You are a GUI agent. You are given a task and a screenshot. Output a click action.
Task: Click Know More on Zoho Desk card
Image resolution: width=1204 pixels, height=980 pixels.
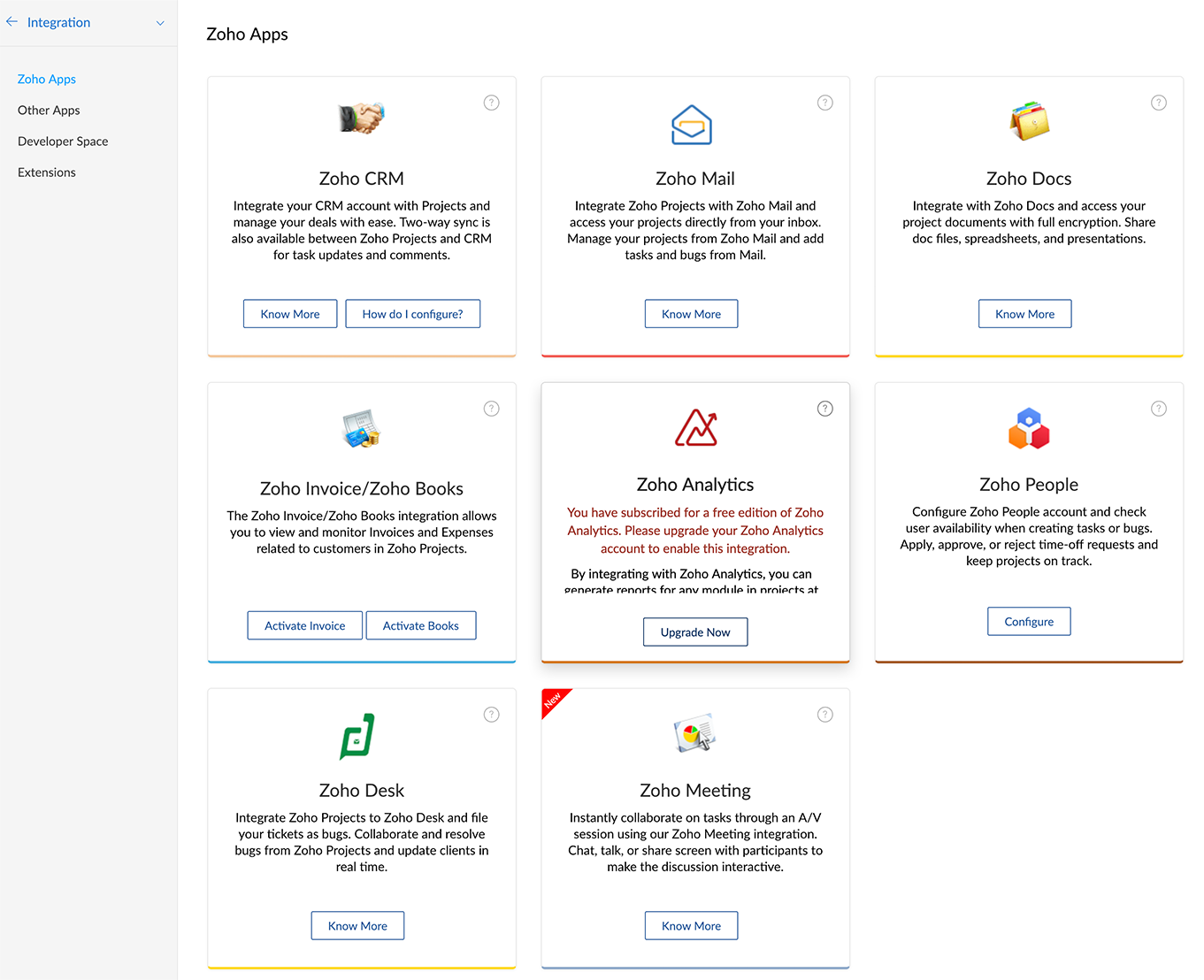click(357, 926)
